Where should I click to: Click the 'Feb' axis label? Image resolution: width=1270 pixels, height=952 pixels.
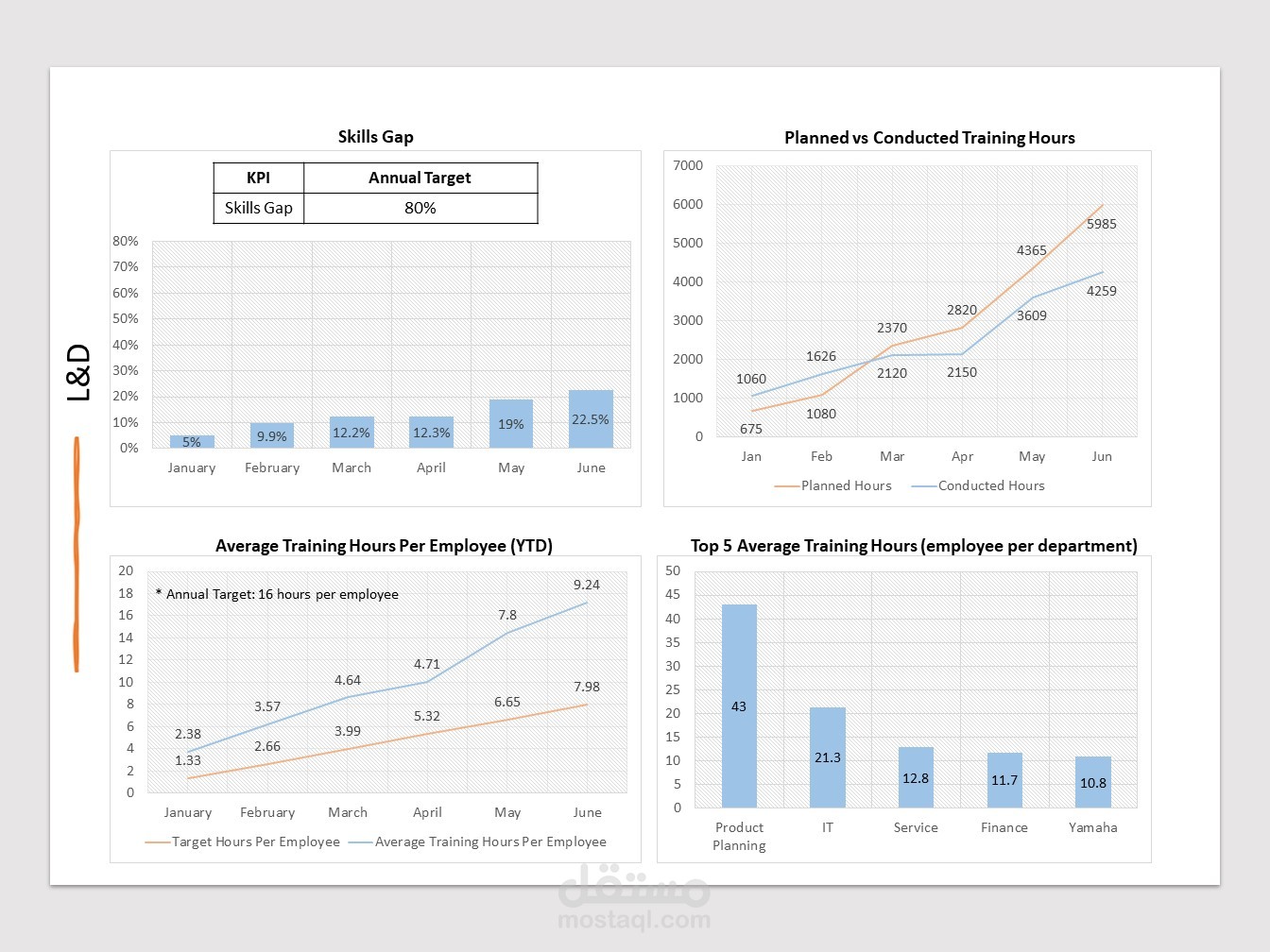(x=821, y=456)
